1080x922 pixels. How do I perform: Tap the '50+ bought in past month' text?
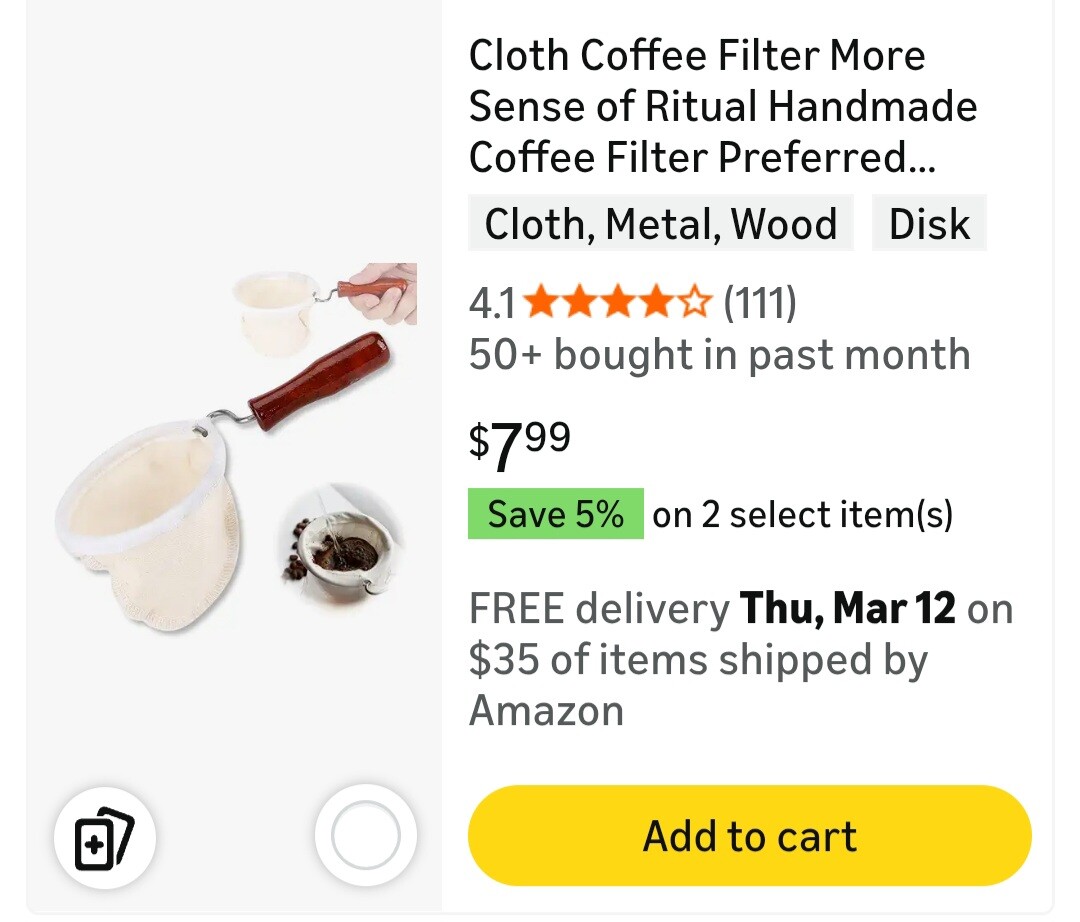(x=719, y=355)
